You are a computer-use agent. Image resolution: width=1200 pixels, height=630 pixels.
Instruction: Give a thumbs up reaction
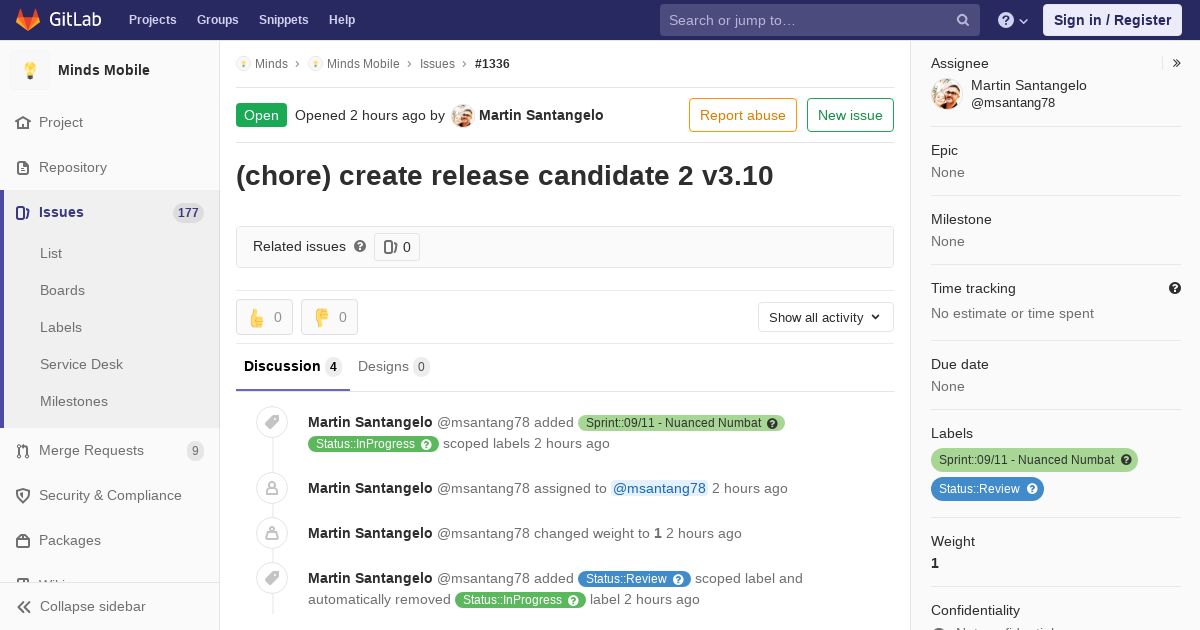(x=264, y=317)
